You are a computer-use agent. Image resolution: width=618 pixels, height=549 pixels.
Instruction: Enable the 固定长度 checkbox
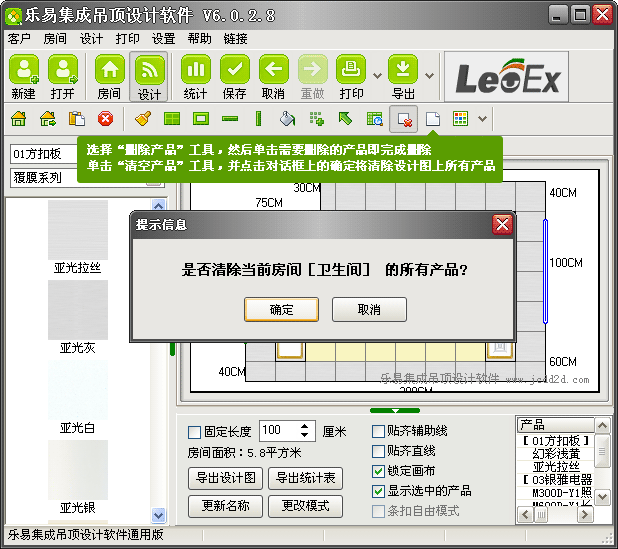(194, 432)
